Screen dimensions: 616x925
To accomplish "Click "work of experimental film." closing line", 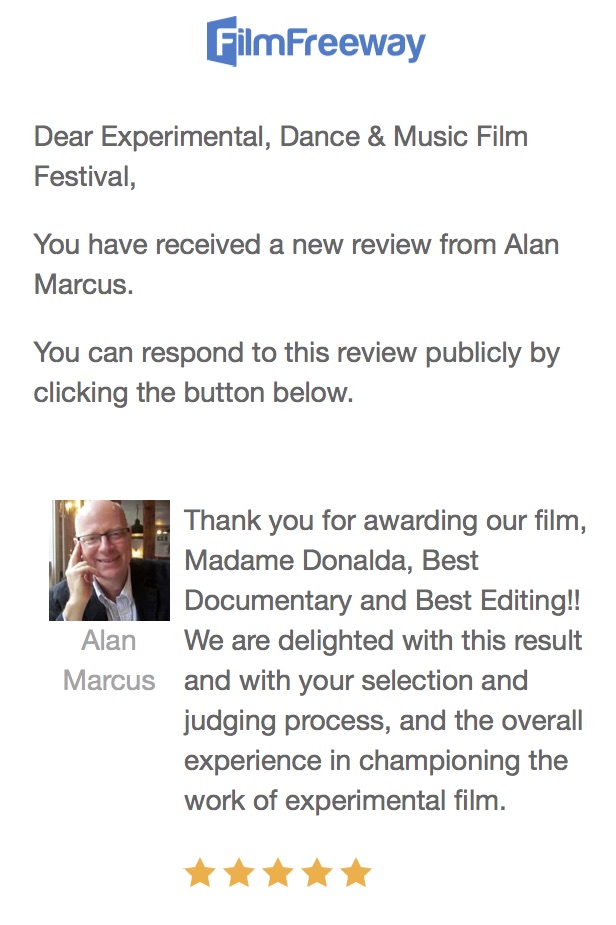I will click(345, 801).
